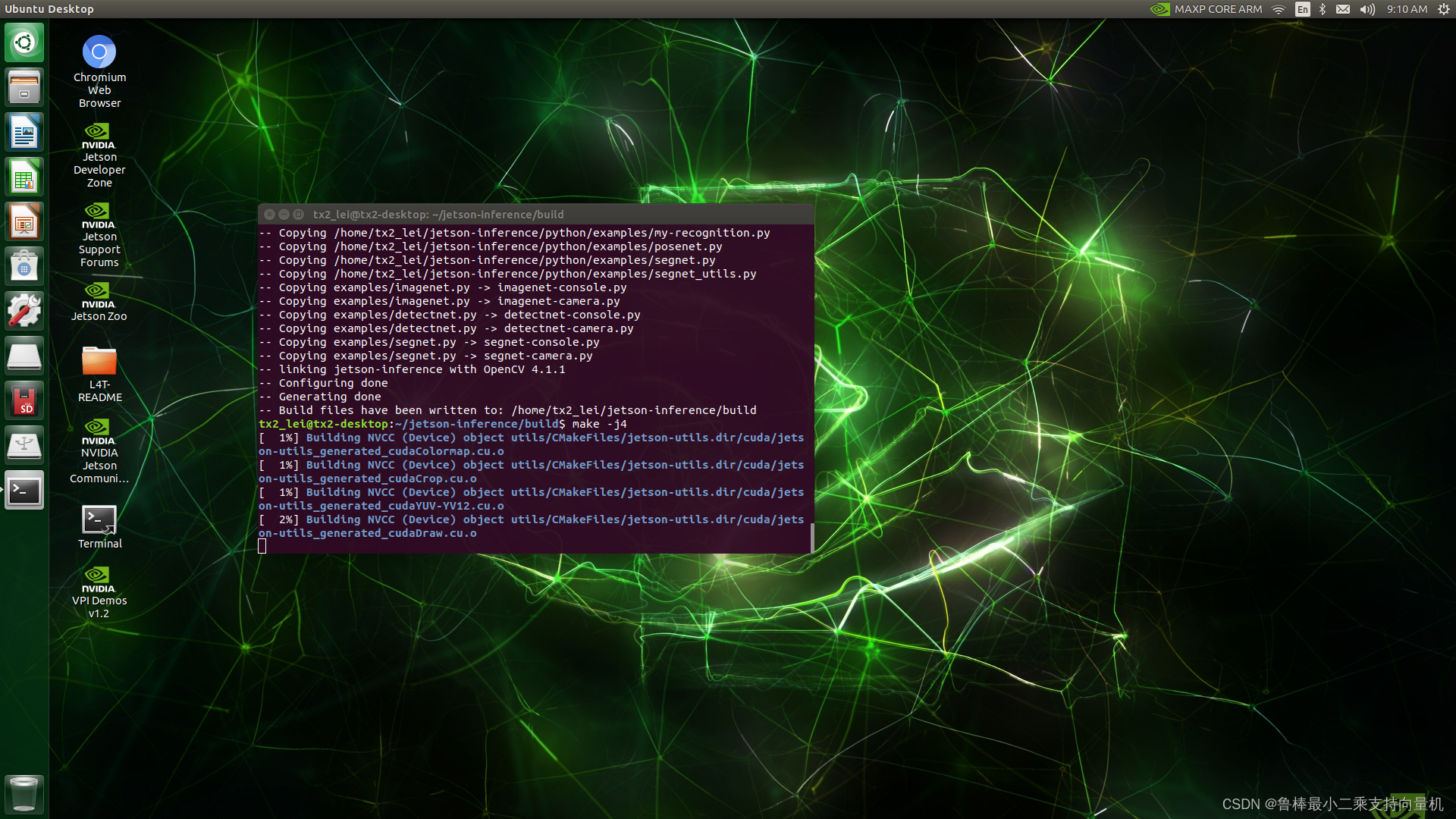1456x819 pixels.
Task: Open VPI Demos v1.2 desktop shortcut
Action: coord(99,592)
